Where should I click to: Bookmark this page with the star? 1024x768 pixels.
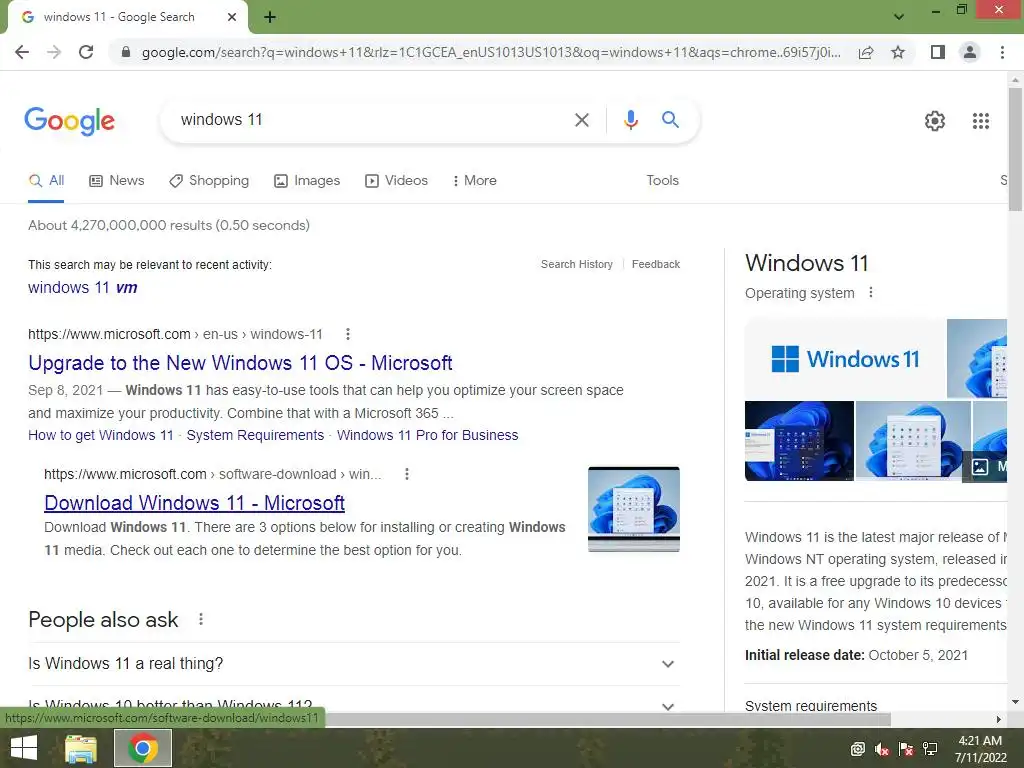[898, 52]
